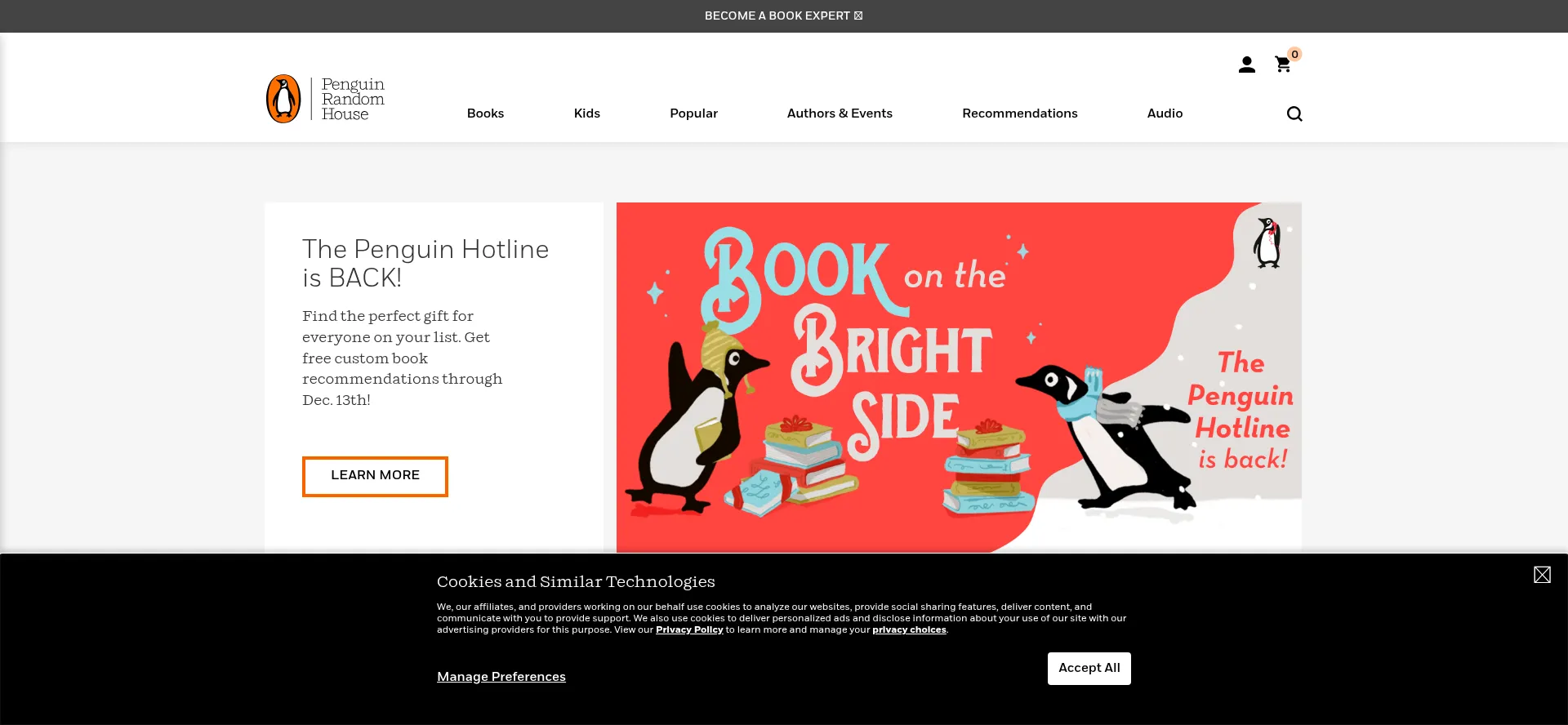
Task: Click the search magnifier icon
Action: (1294, 113)
